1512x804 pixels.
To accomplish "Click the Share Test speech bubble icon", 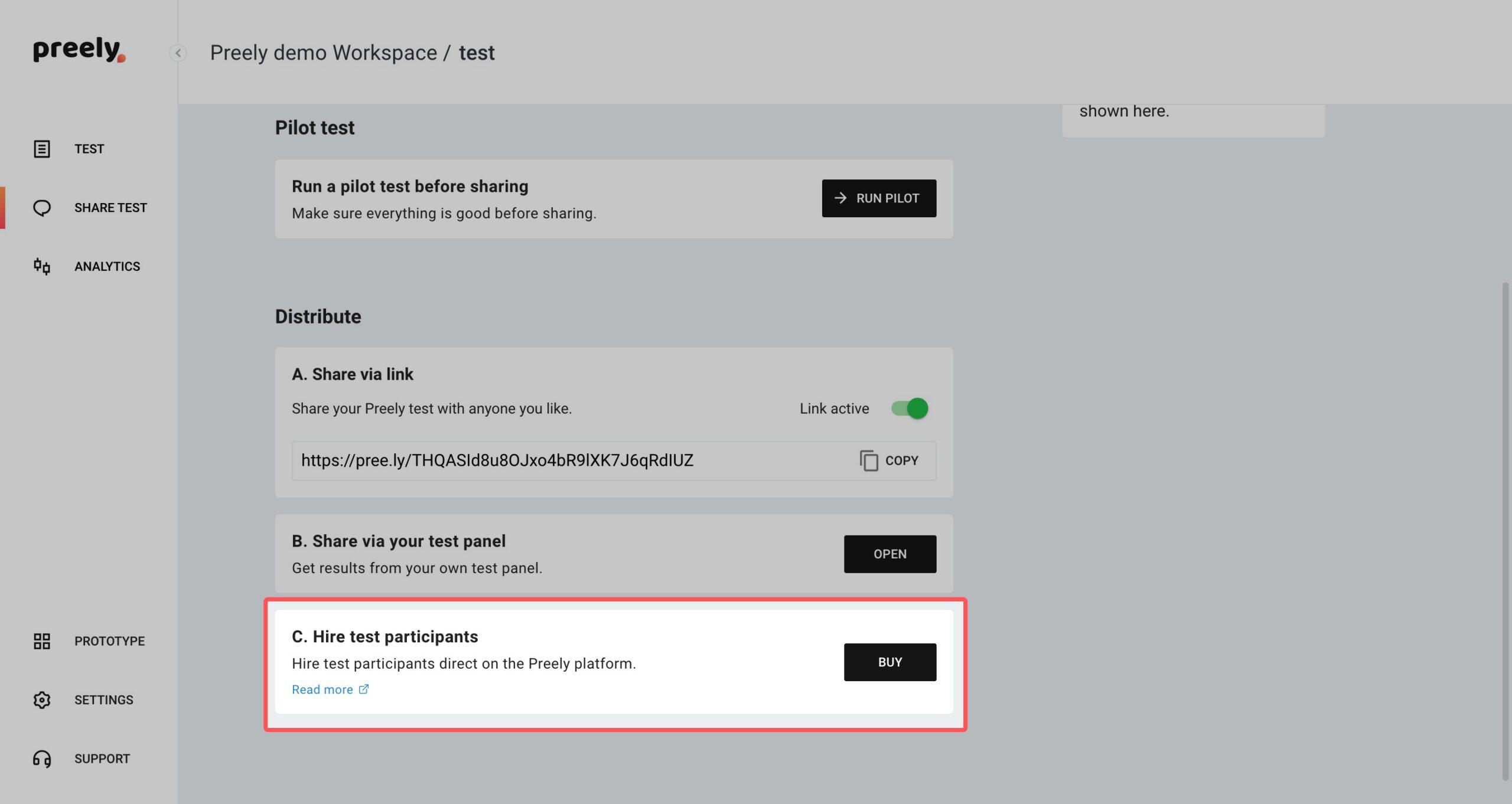I will point(42,208).
